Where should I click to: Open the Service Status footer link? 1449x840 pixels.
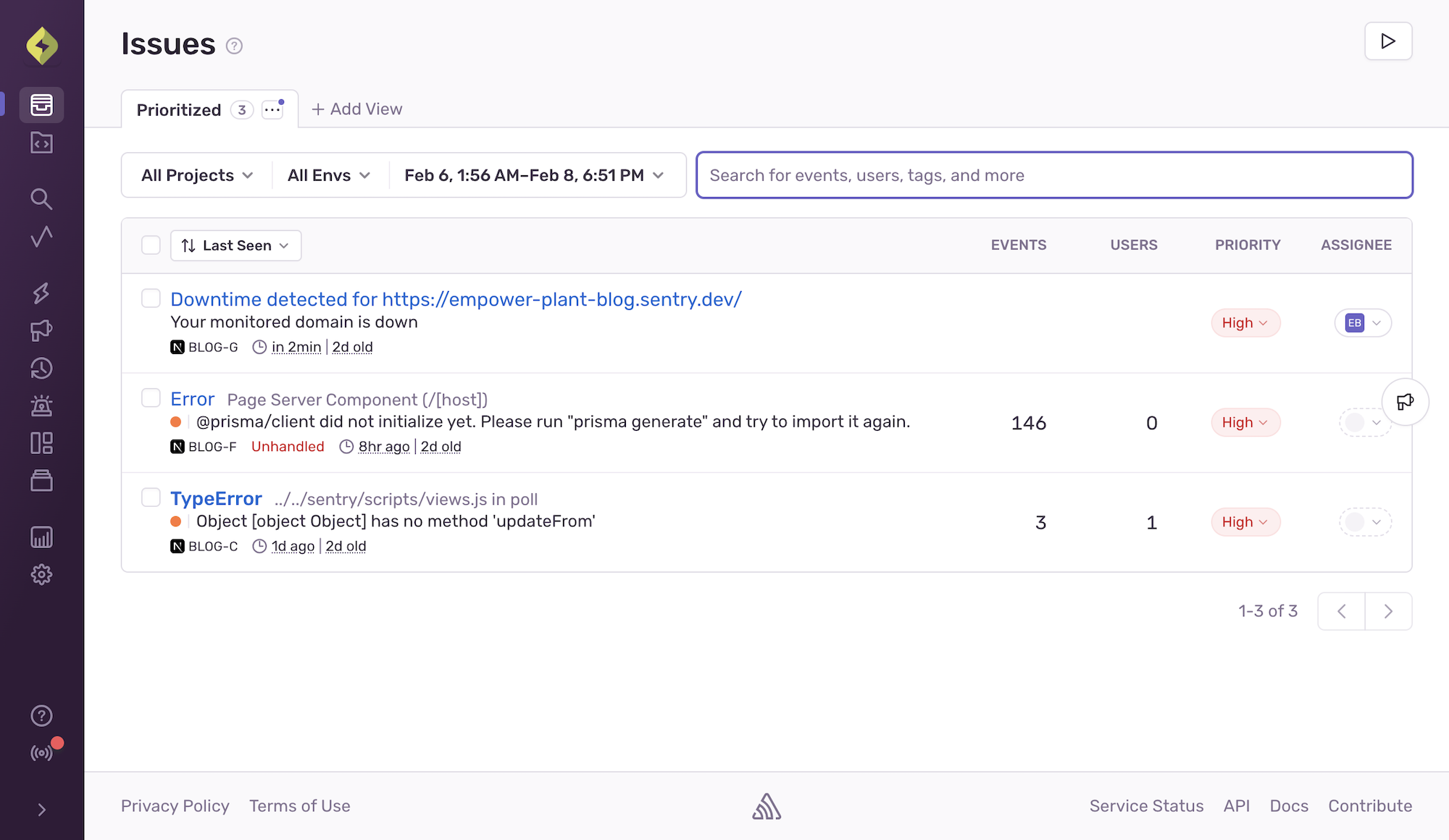point(1146,806)
